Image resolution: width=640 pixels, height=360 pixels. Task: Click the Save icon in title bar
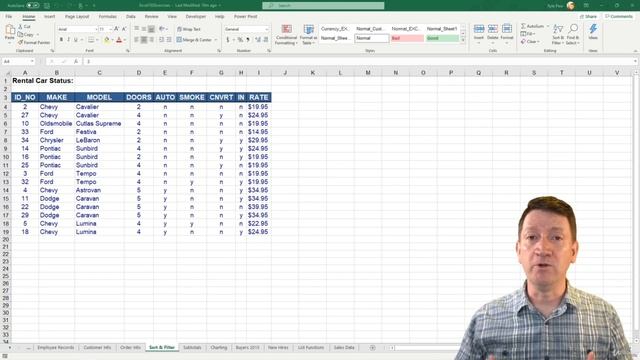tap(47, 6)
